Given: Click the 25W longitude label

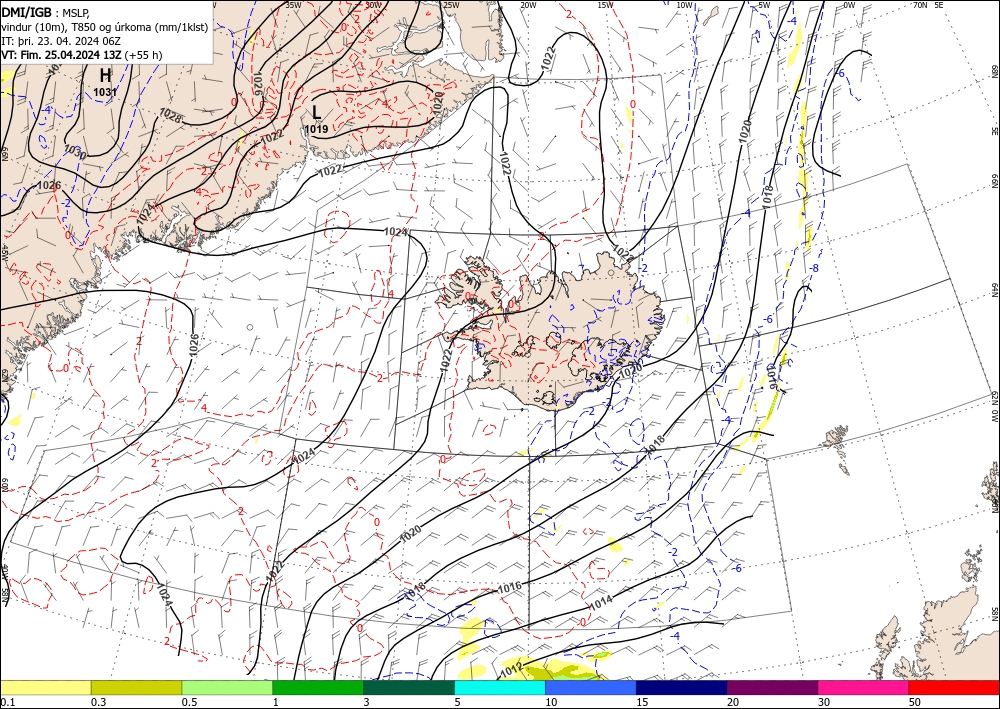Looking at the screenshot, I should 451,5.
